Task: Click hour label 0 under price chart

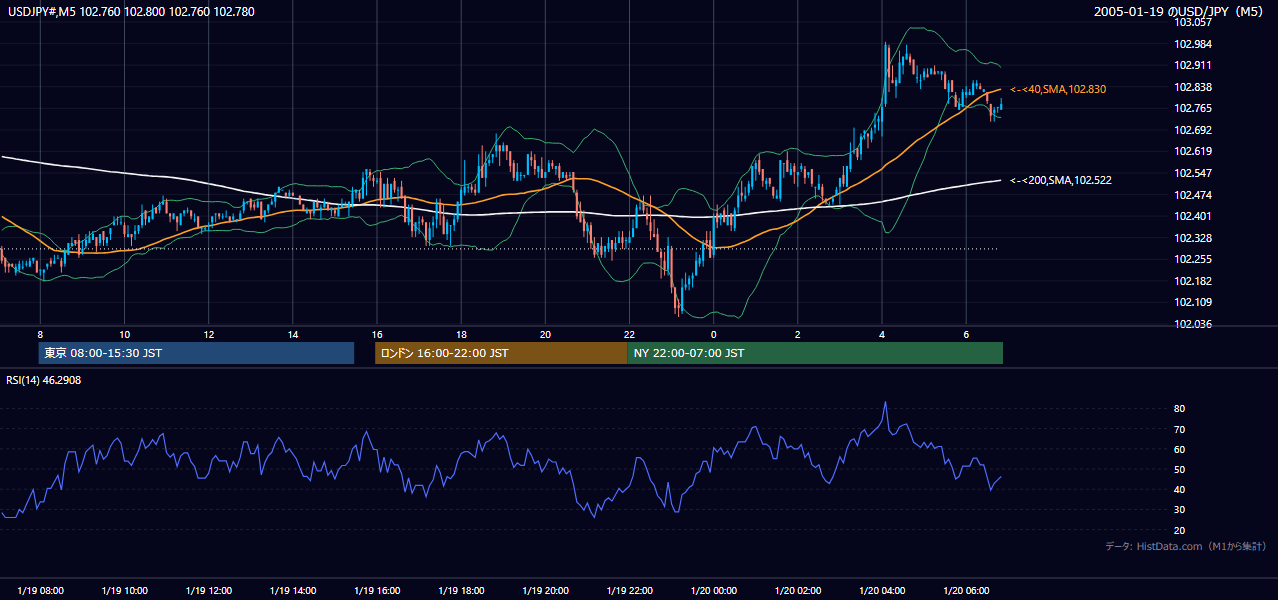Action: 714,334
